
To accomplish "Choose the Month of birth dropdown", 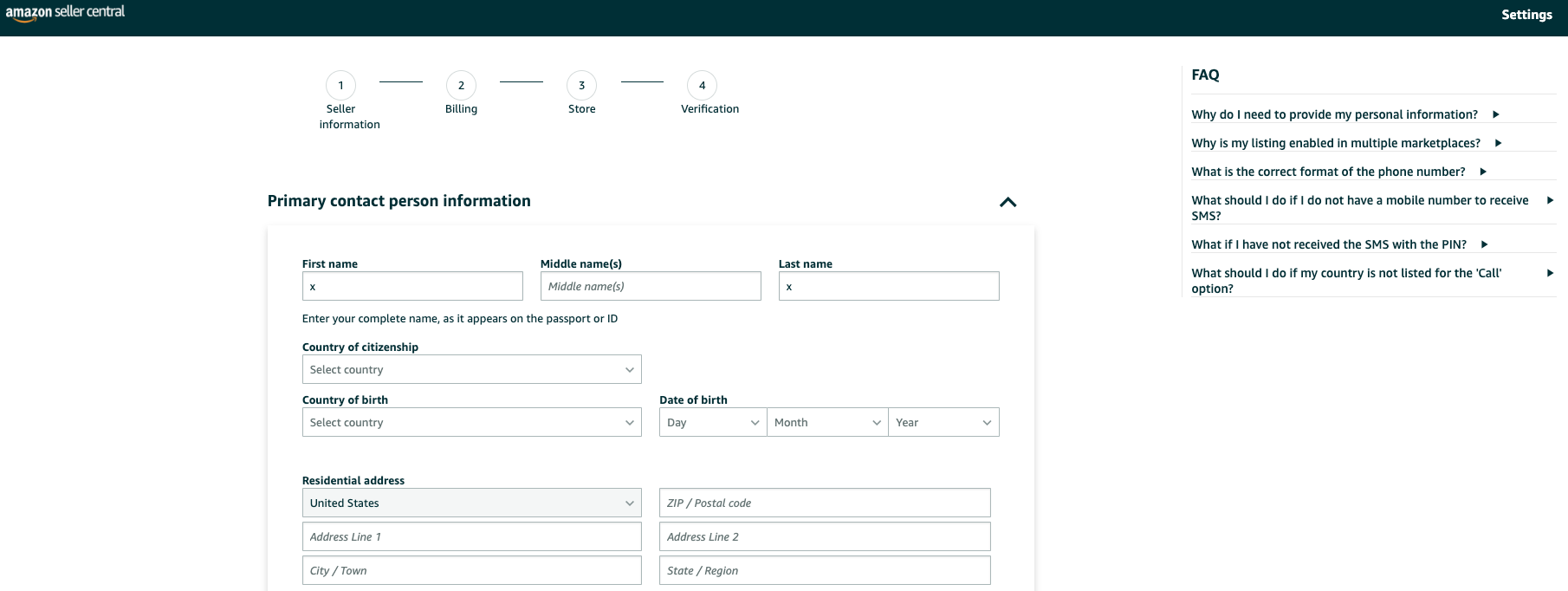I will point(826,422).
